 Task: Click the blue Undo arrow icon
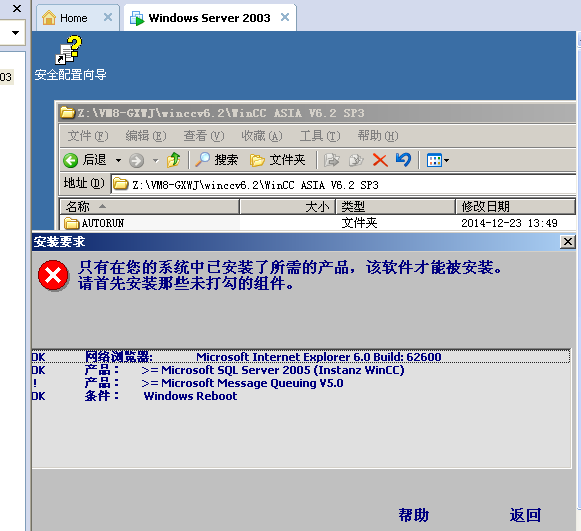(x=403, y=160)
